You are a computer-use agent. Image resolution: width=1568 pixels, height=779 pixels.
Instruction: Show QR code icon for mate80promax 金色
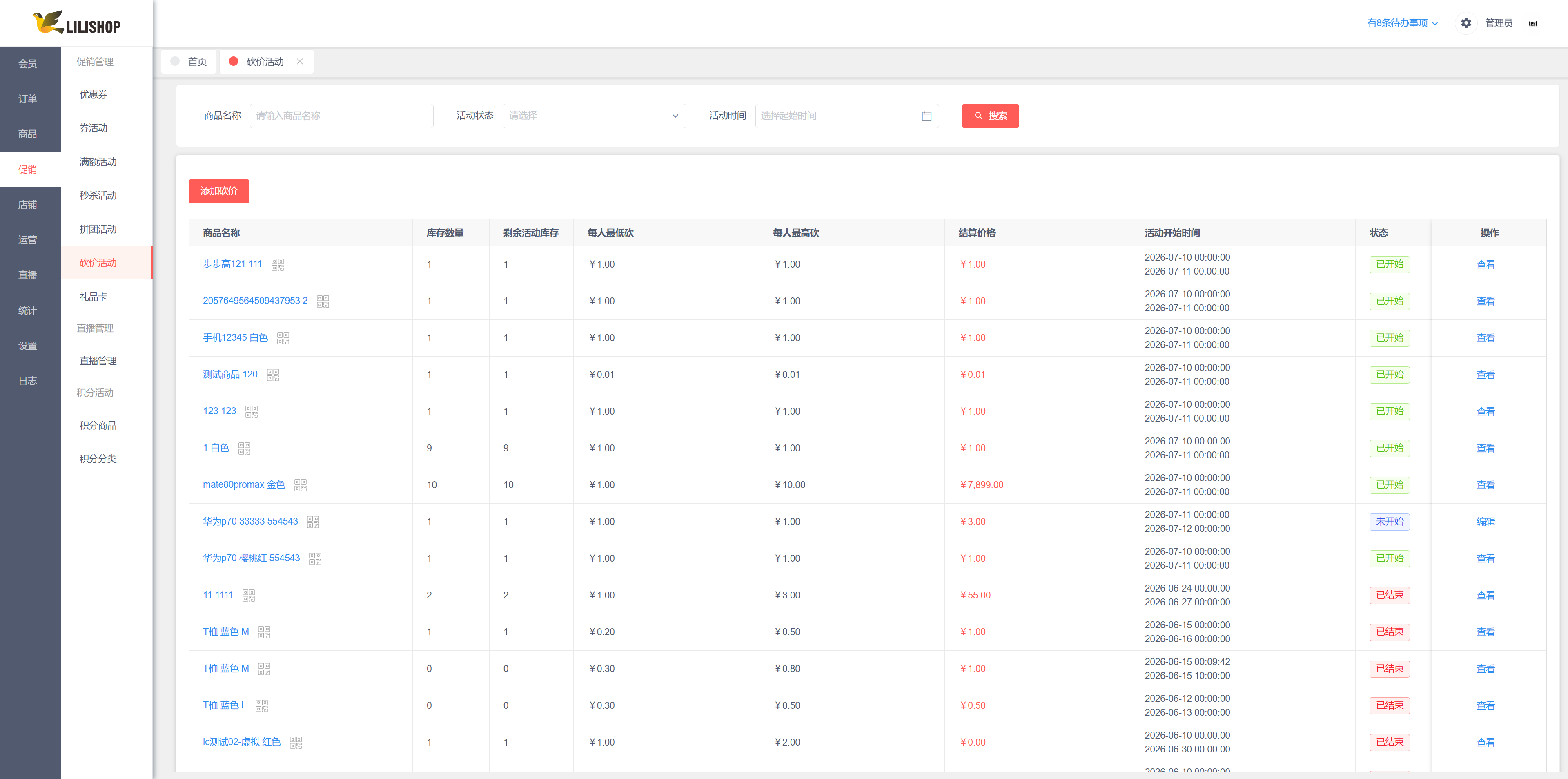[301, 485]
